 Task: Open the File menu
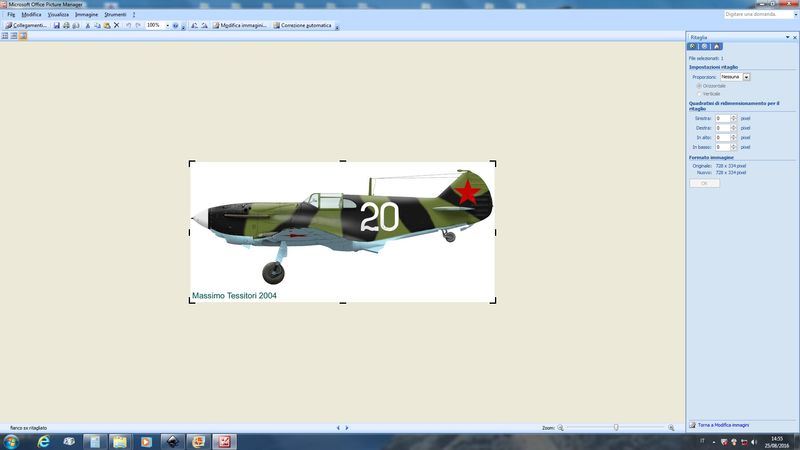11,14
